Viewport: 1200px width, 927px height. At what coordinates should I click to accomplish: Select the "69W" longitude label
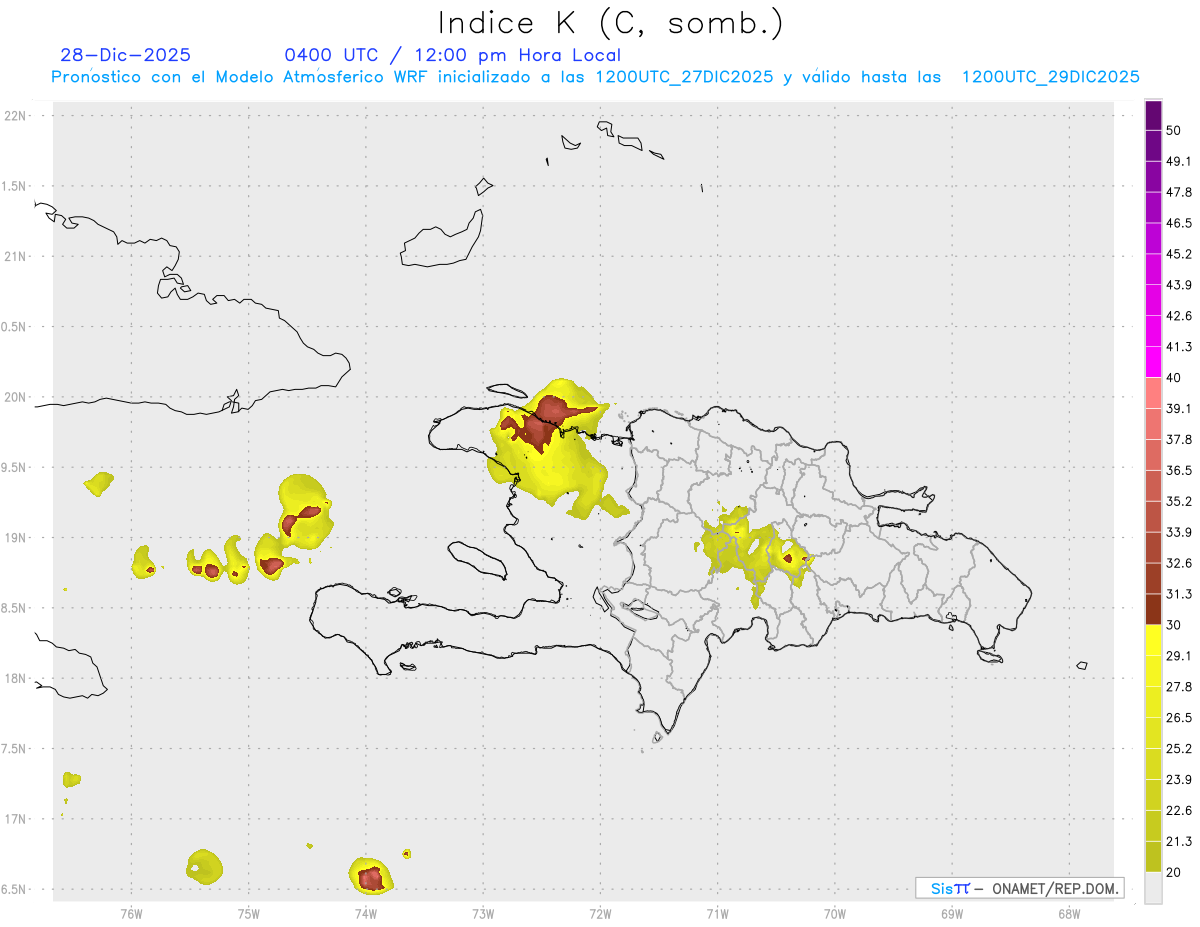point(952,913)
